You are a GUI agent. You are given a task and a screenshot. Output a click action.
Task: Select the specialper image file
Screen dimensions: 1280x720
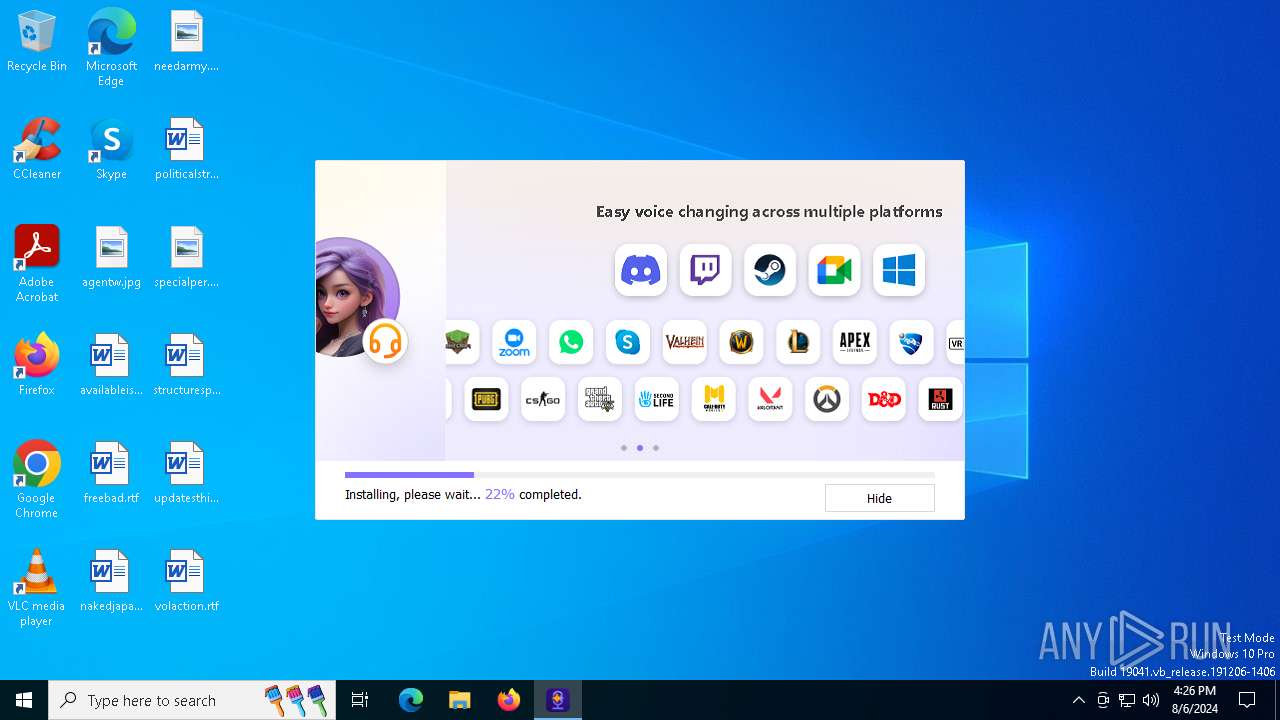(186, 257)
